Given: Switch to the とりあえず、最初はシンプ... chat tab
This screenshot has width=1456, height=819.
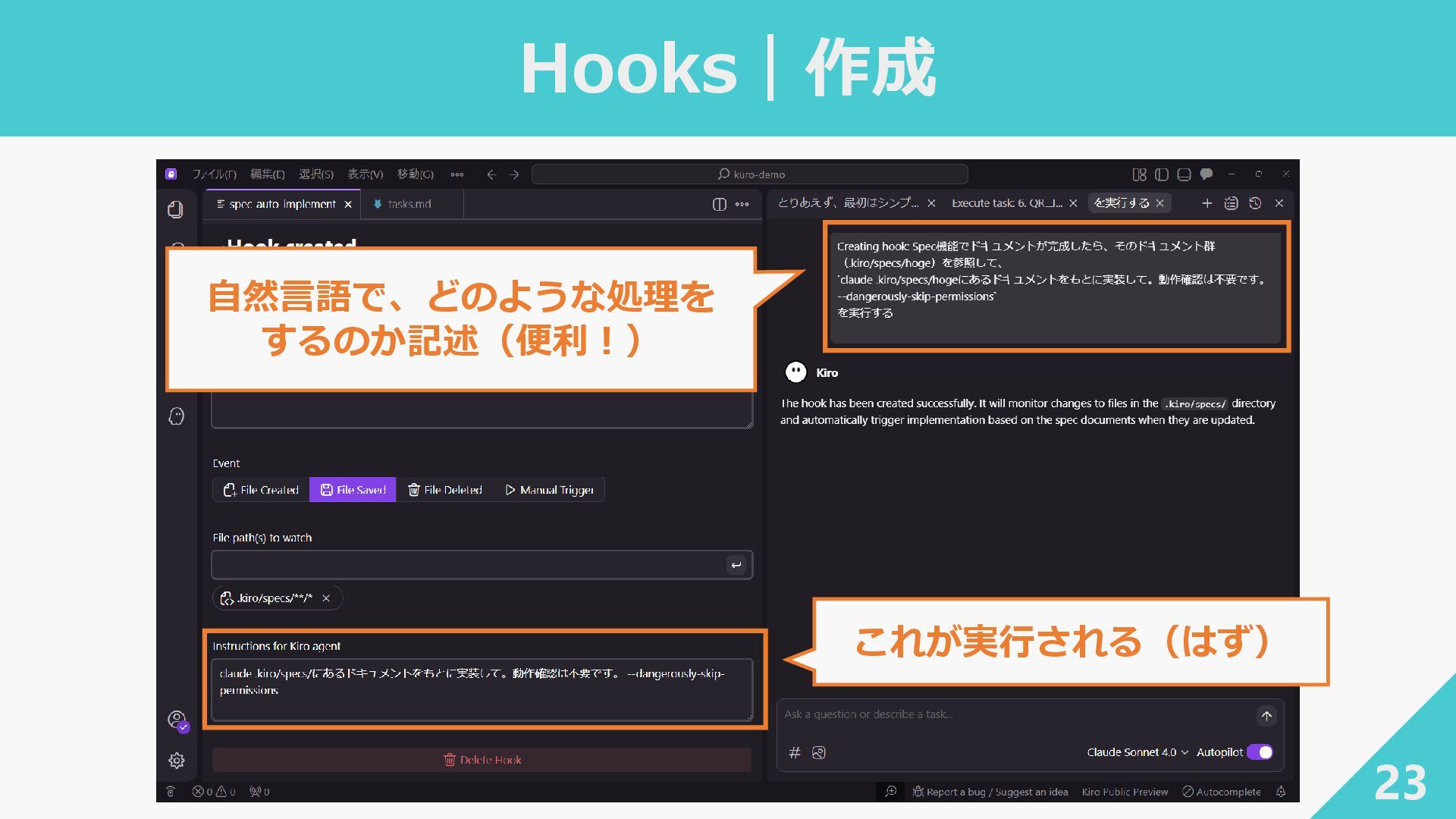Looking at the screenshot, I should (848, 203).
